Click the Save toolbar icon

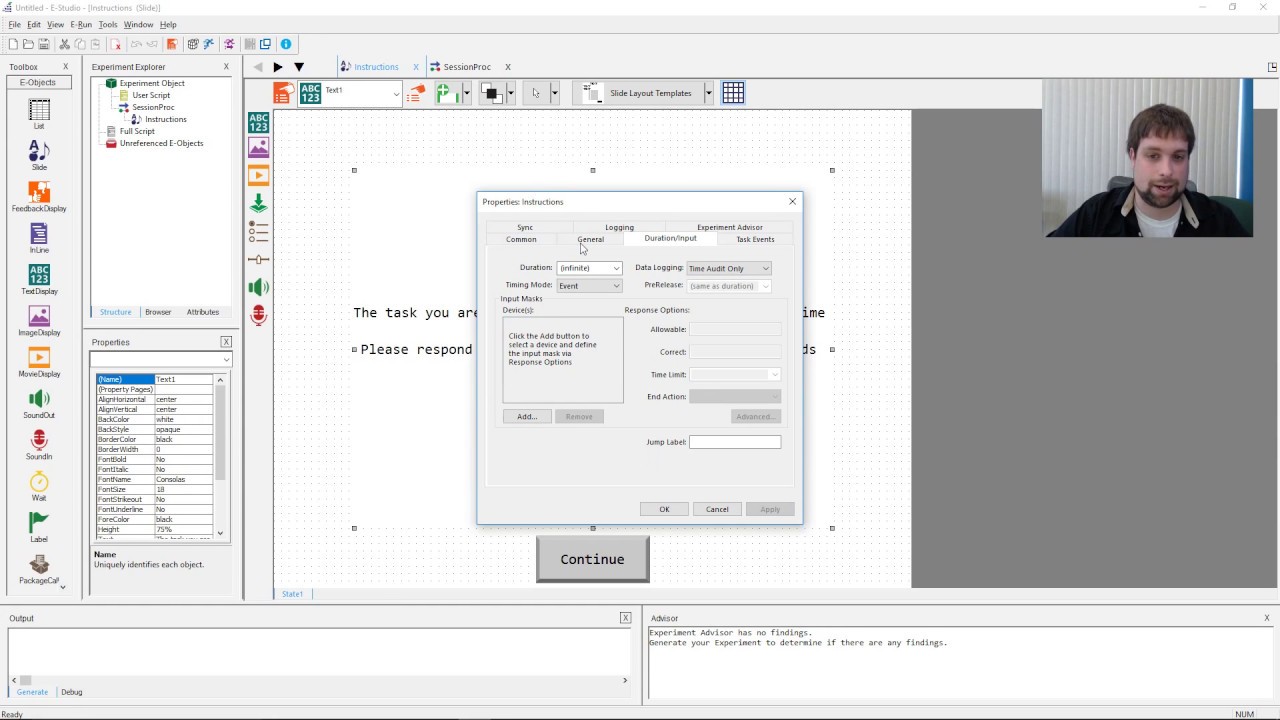click(x=44, y=44)
